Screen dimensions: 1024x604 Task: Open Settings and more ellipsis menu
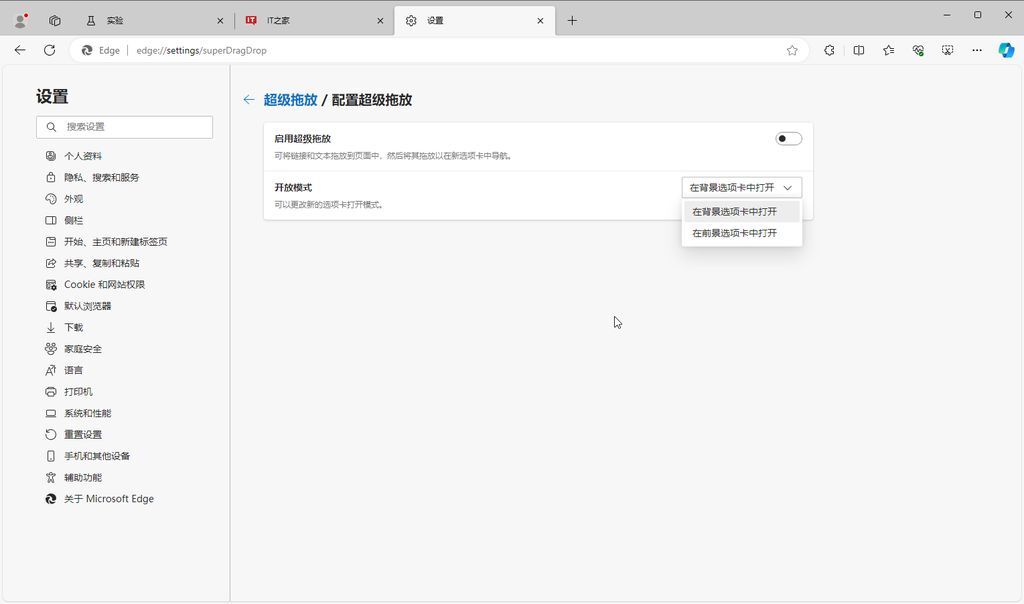pos(976,50)
